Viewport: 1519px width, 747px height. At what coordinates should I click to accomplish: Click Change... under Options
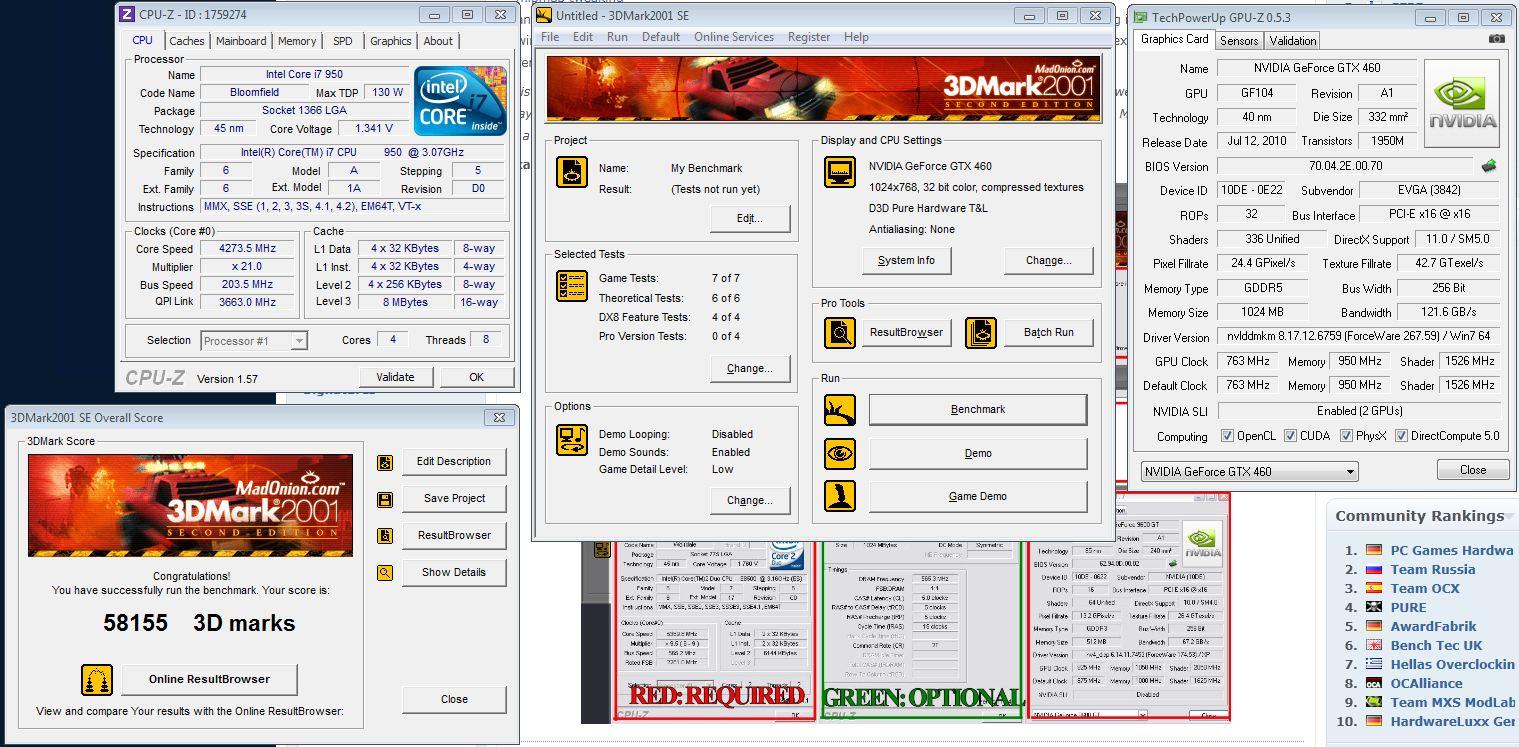tap(750, 500)
